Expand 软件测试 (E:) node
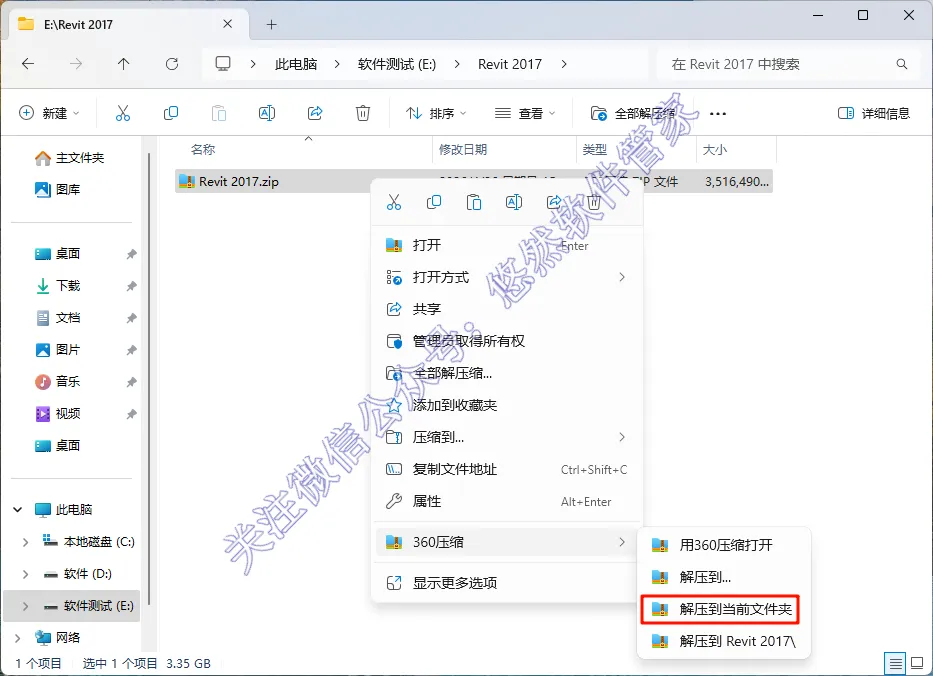933x676 pixels. click(x=25, y=606)
